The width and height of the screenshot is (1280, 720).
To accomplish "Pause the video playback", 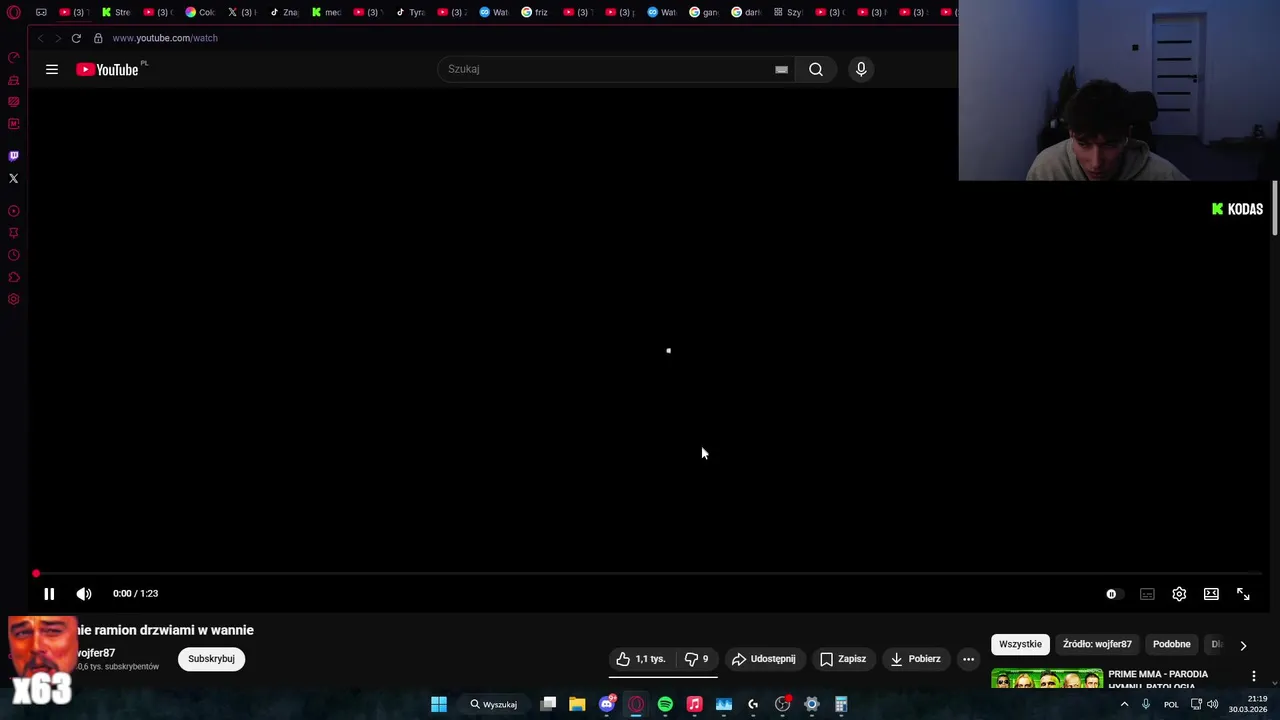I will [x=48, y=594].
